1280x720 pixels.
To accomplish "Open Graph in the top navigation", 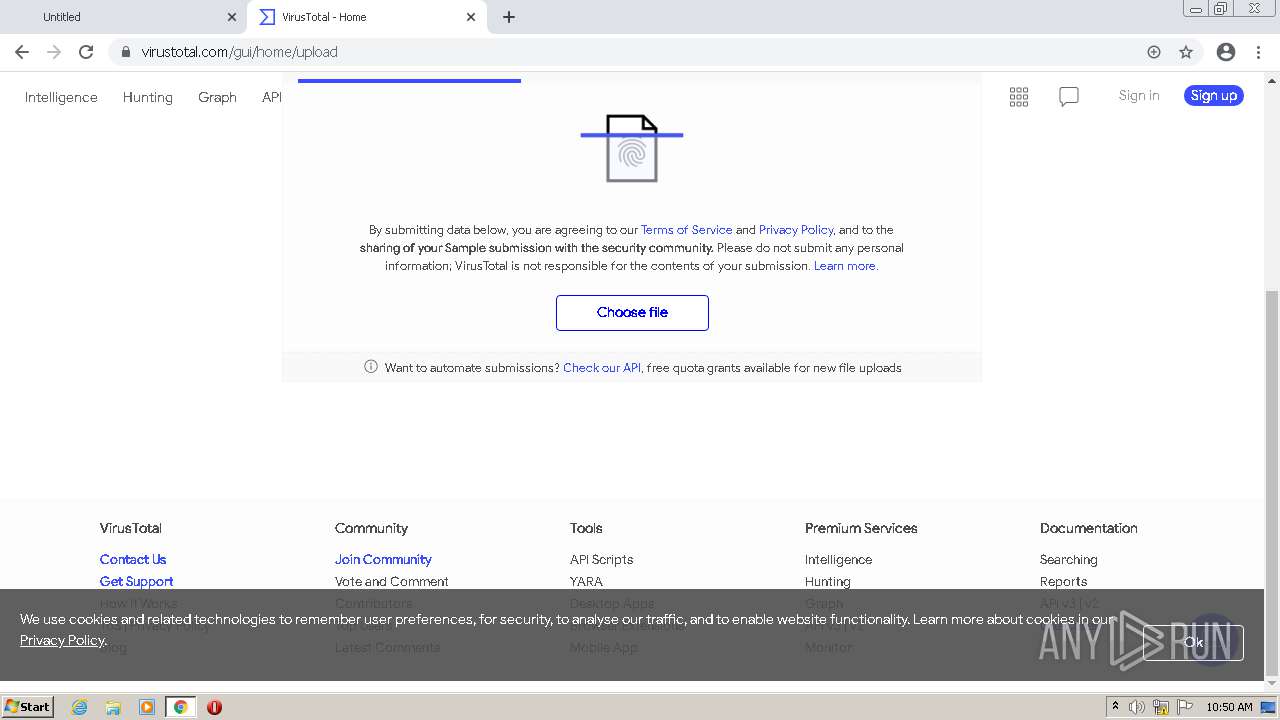I will click(x=217, y=97).
